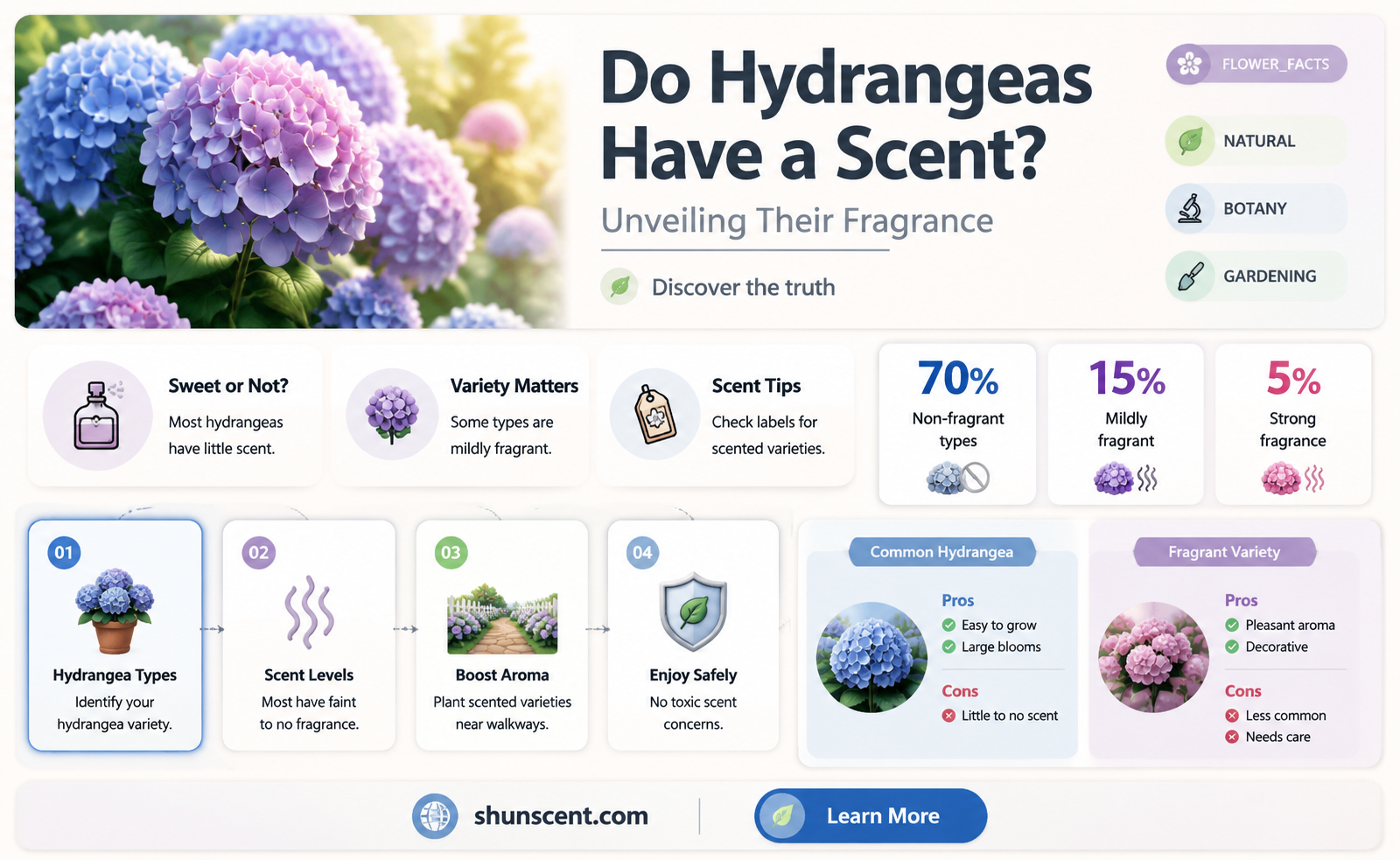Click the pink Fragrant Variety round photo

pos(1154,657)
